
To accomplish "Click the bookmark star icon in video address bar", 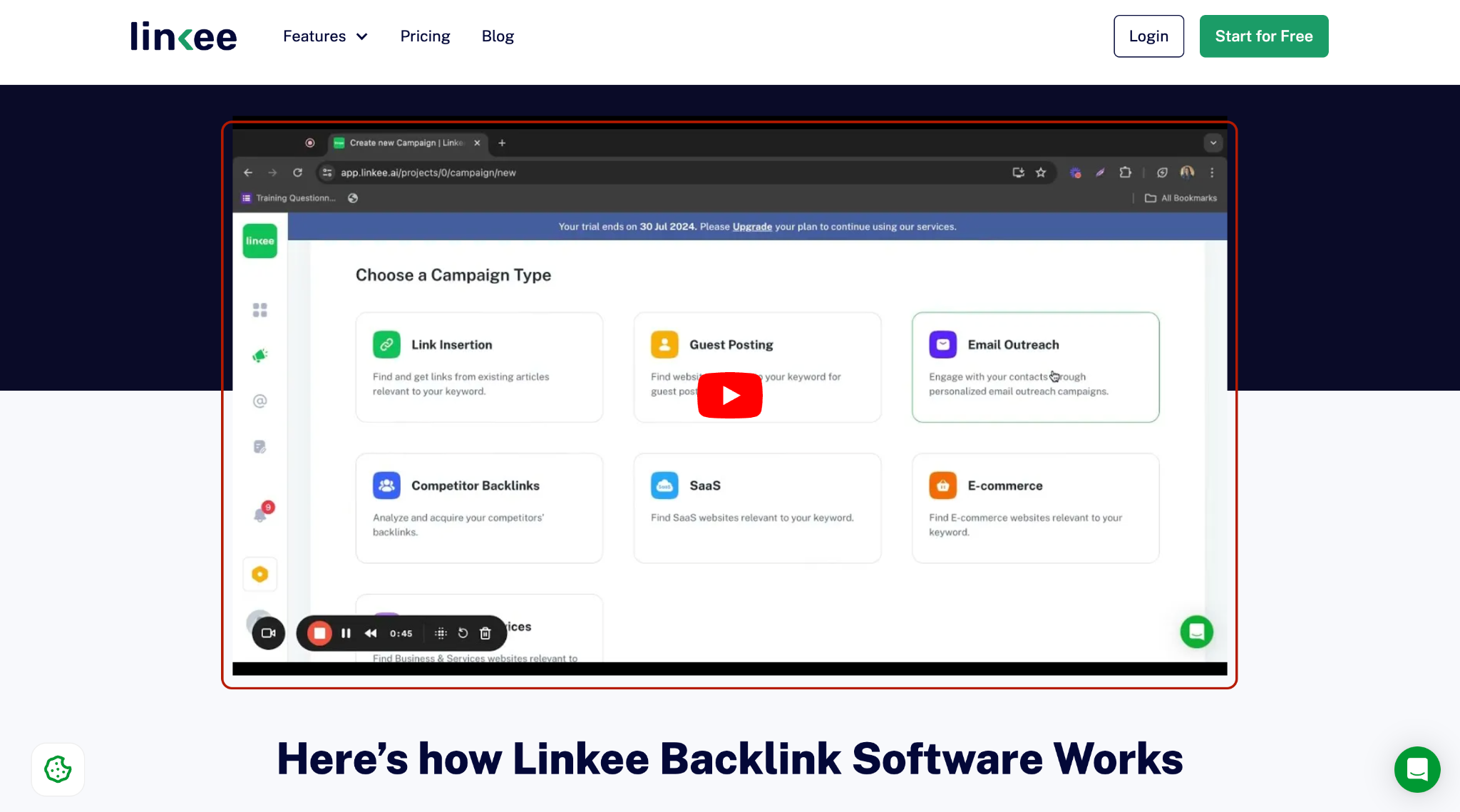I will coord(1041,173).
